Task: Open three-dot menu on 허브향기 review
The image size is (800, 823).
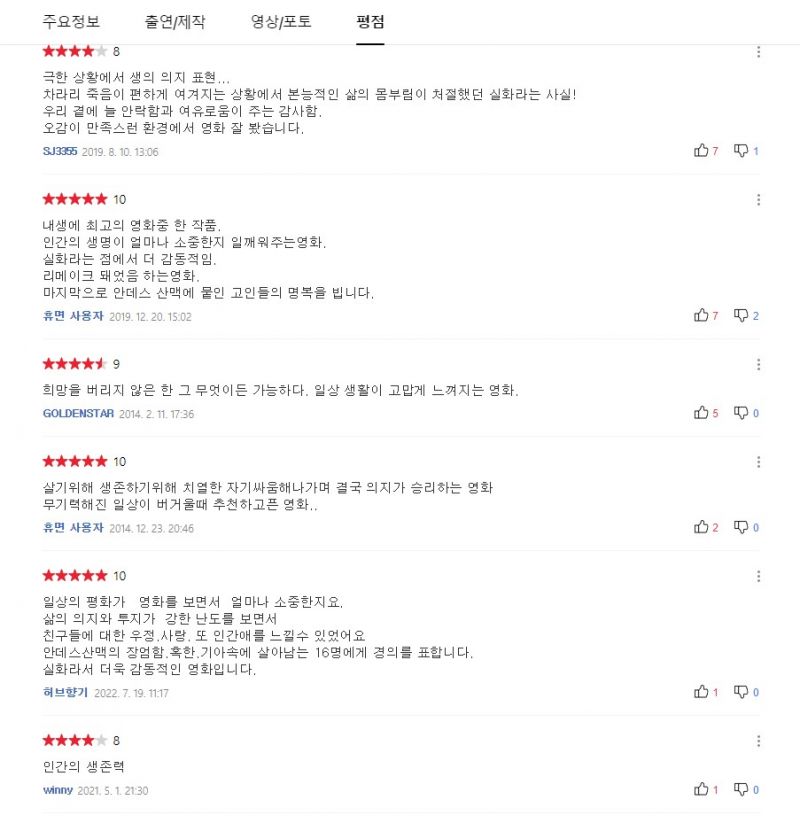Action: [x=758, y=576]
